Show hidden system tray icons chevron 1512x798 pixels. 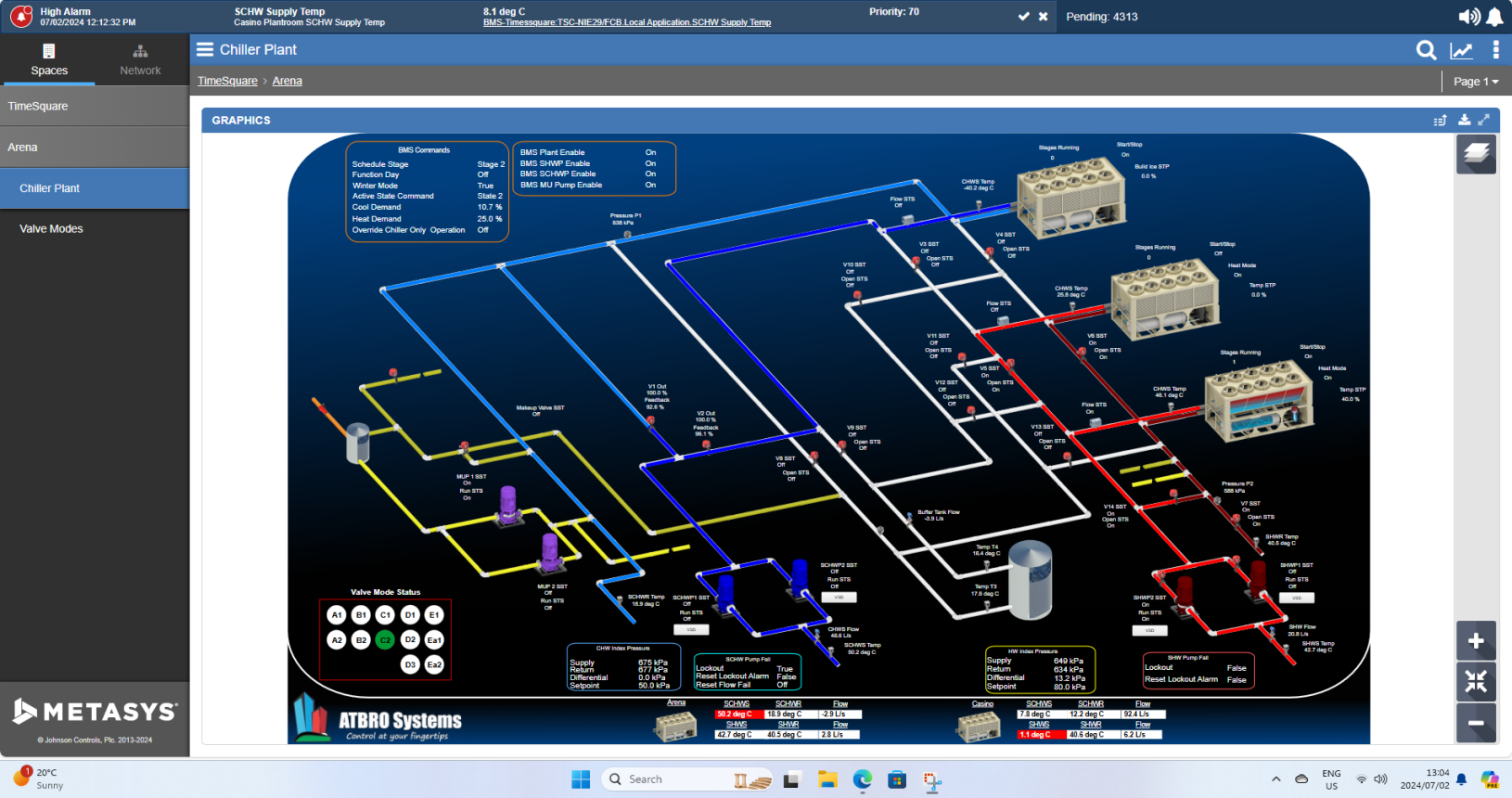coord(1276,779)
